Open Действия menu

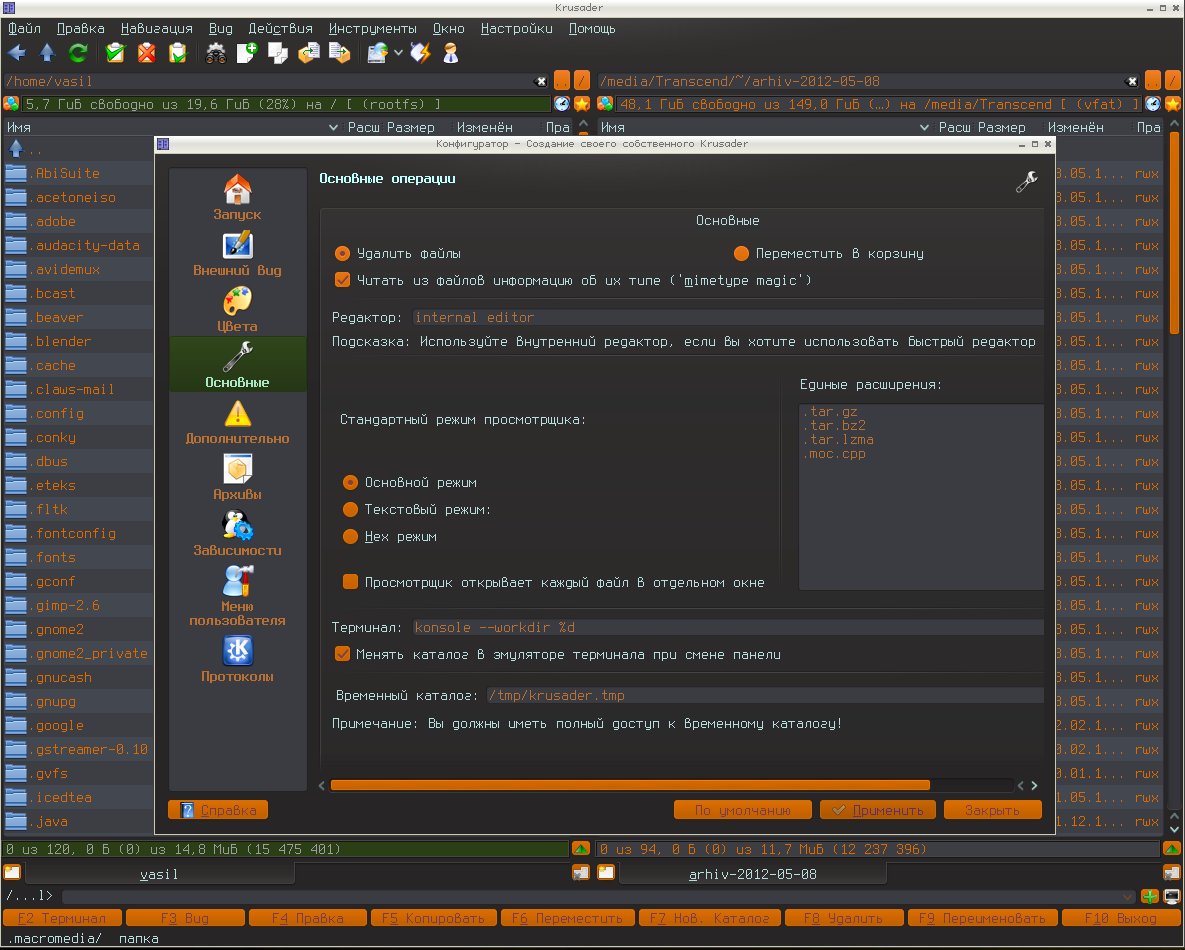point(280,29)
